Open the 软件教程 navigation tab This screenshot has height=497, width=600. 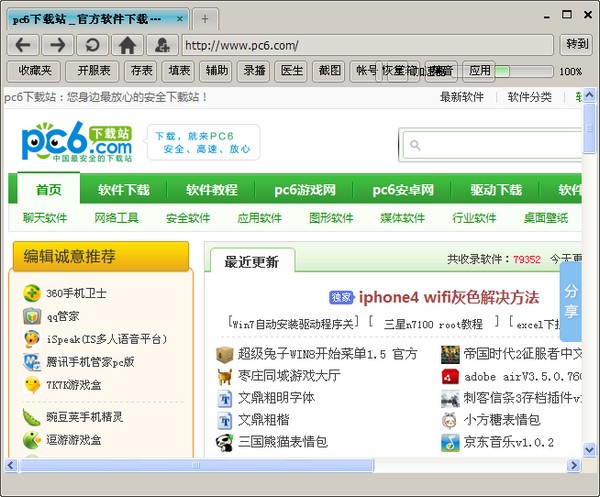point(212,190)
